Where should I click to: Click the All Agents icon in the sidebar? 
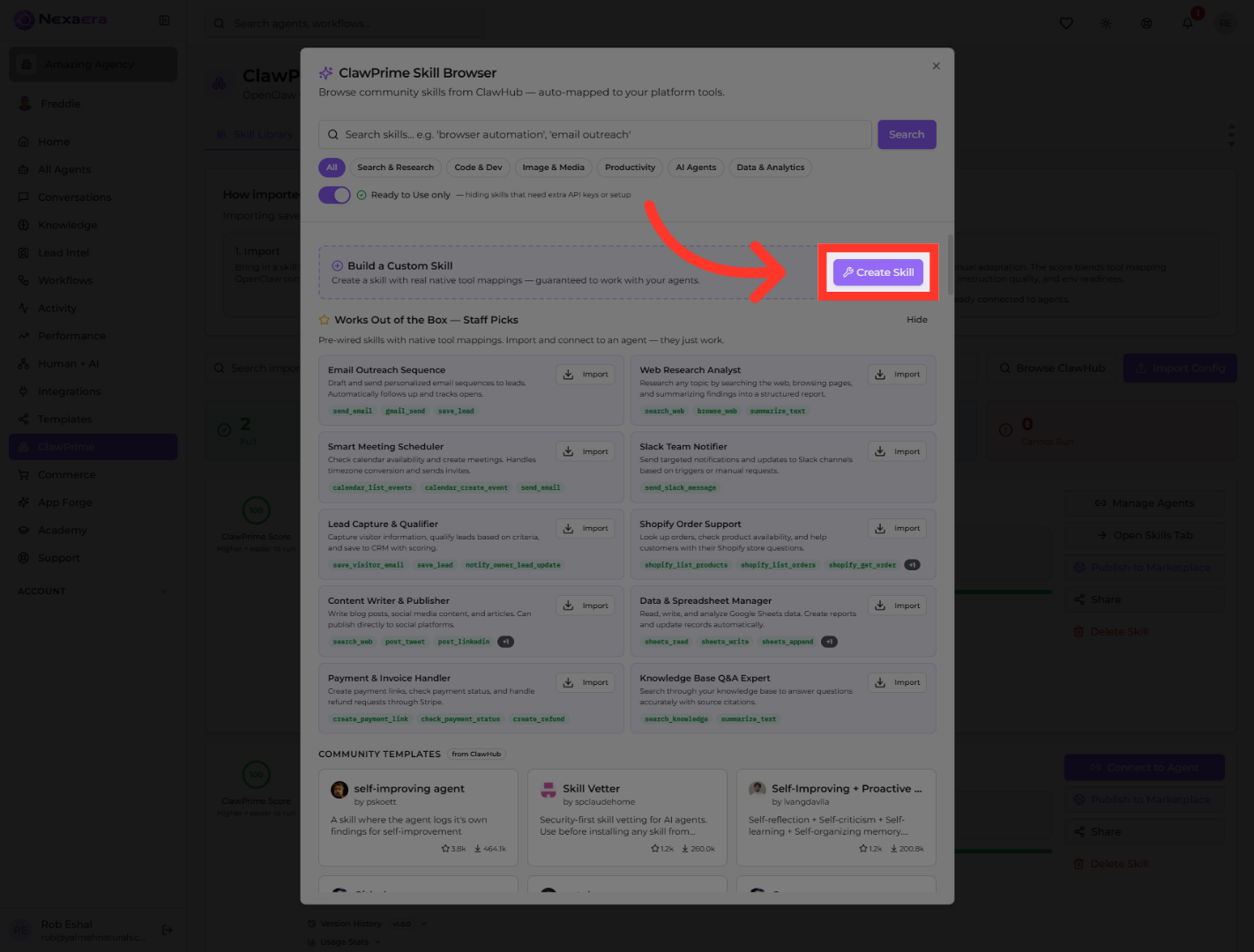tap(24, 169)
